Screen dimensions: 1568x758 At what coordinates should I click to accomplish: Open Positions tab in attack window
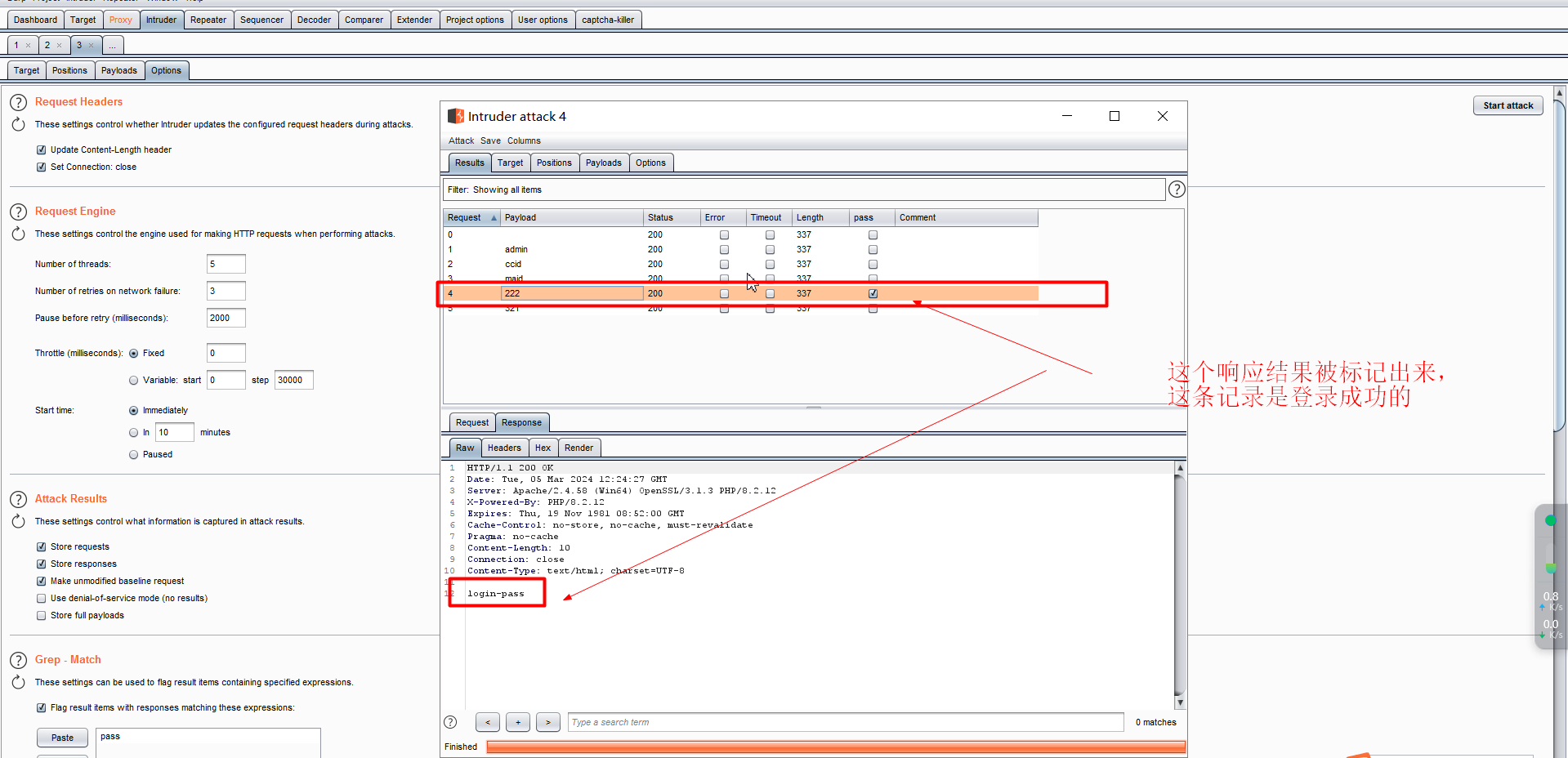(x=554, y=163)
